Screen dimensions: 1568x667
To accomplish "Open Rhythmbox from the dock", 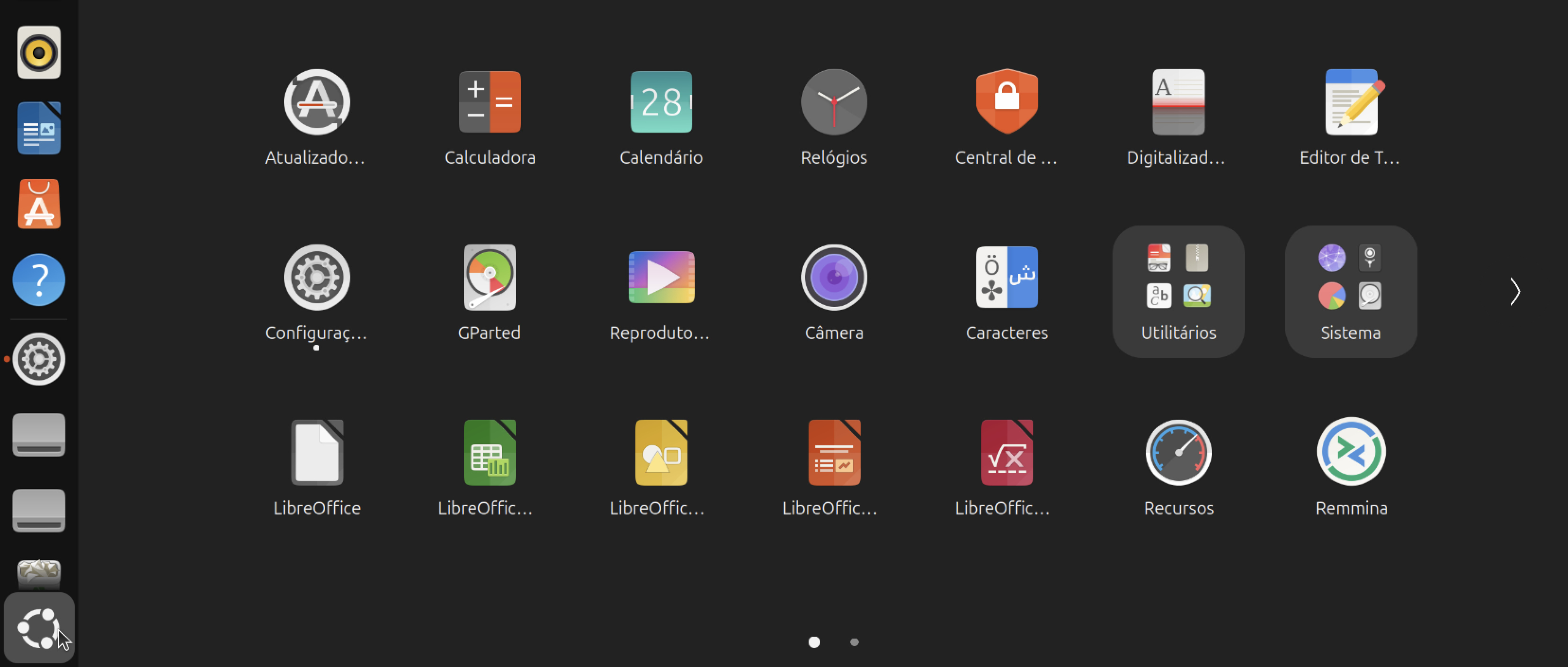I will point(39,53).
